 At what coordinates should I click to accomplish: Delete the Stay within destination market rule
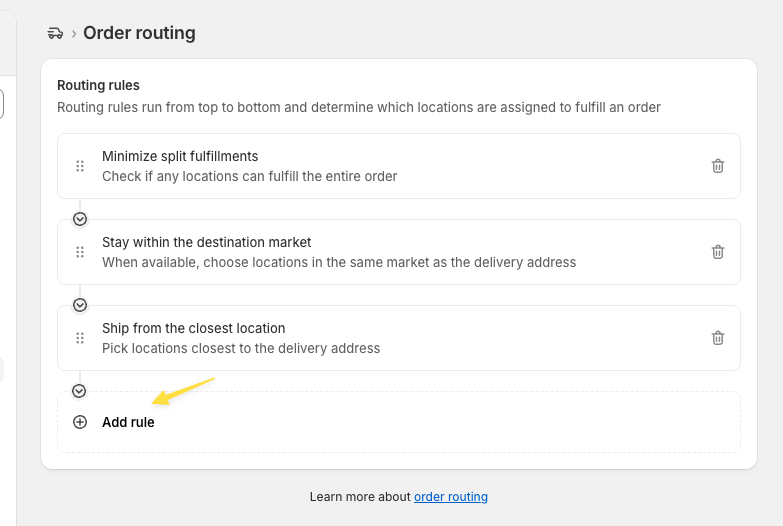(718, 252)
